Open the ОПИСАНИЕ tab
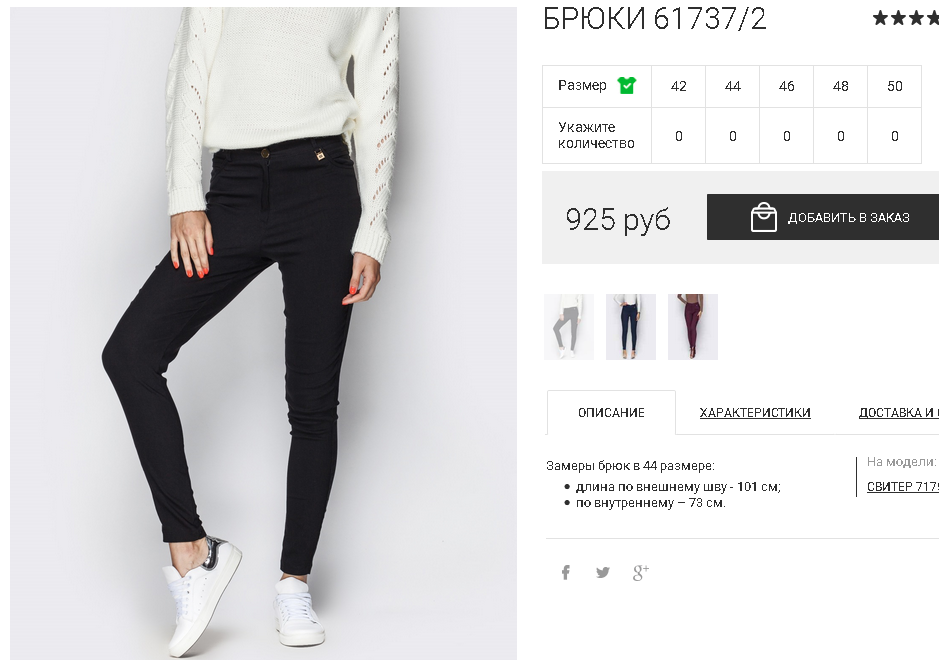This screenshot has width=939, height=660. coord(611,413)
